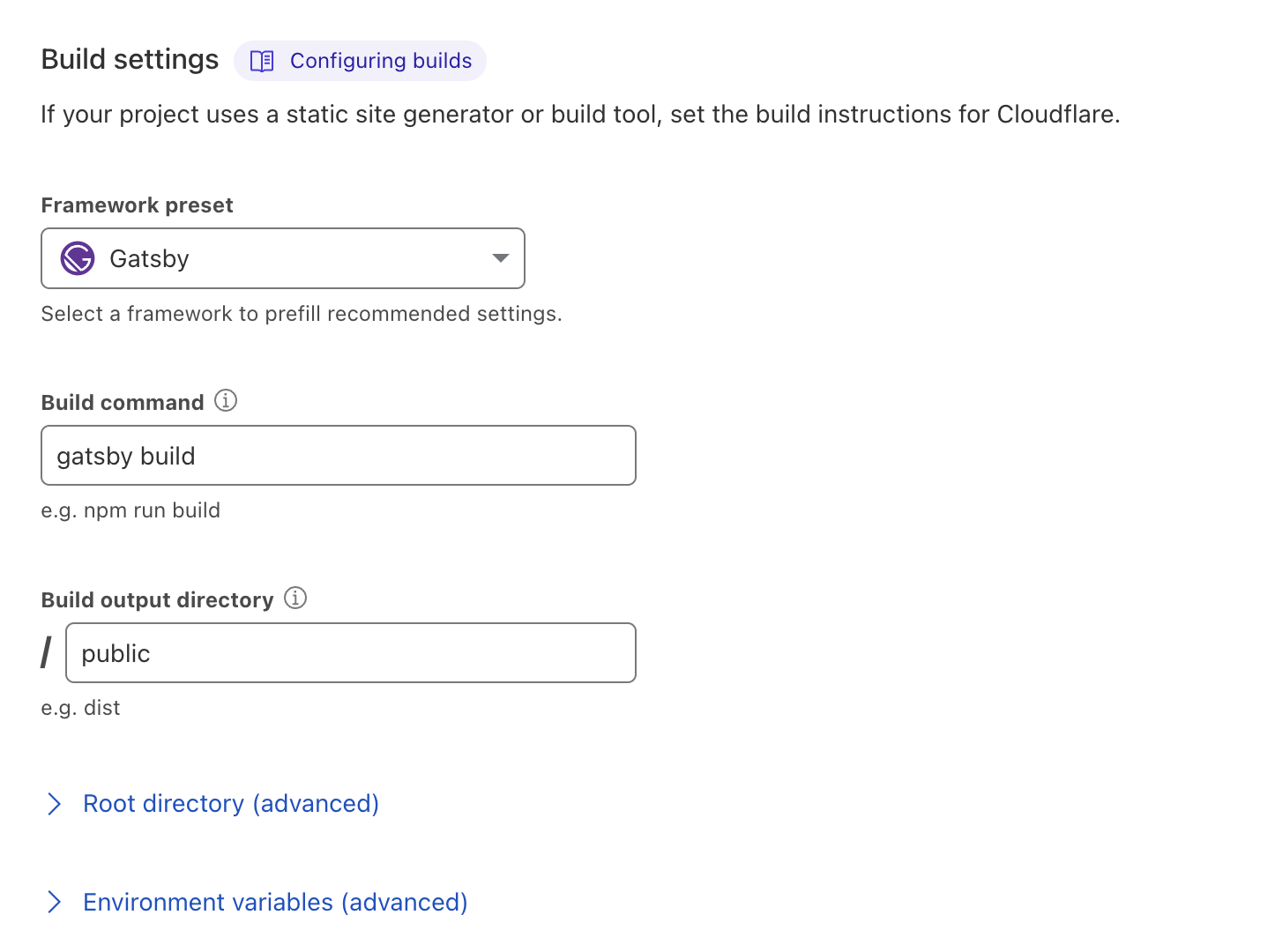Screen dimensions: 1275x952
Task: Change the selected framework from Gatsby
Action: (282, 258)
